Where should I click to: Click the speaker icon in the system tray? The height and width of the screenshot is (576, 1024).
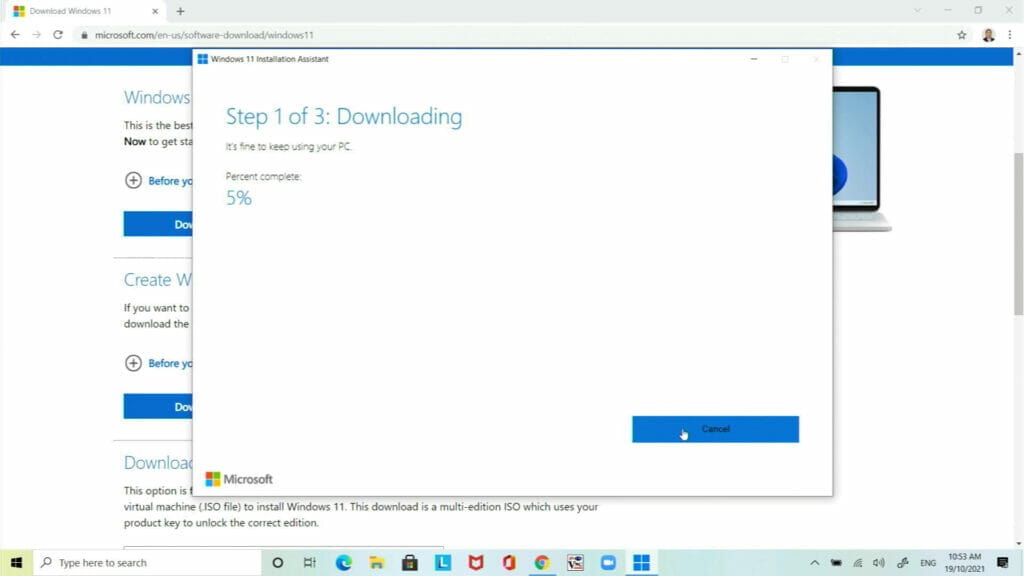[879, 562]
